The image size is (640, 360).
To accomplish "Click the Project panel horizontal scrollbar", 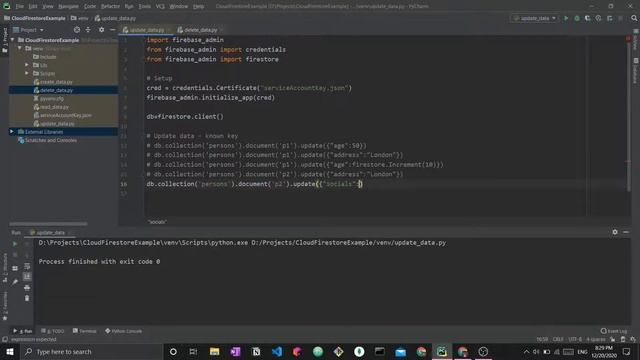I will click(x=48, y=224).
